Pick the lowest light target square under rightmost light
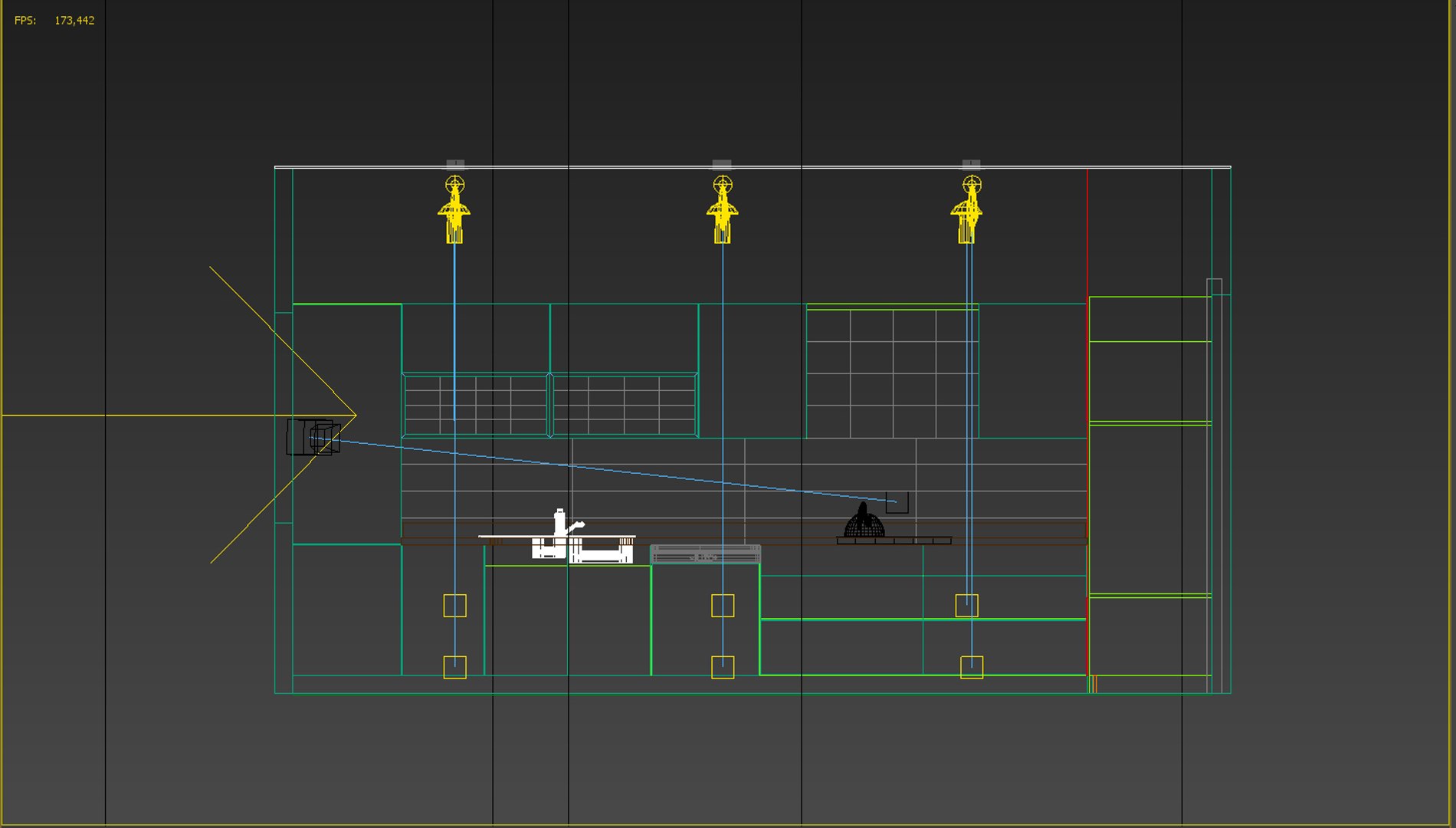Screen dimensions: 1456x828 pyautogui.click(x=972, y=667)
